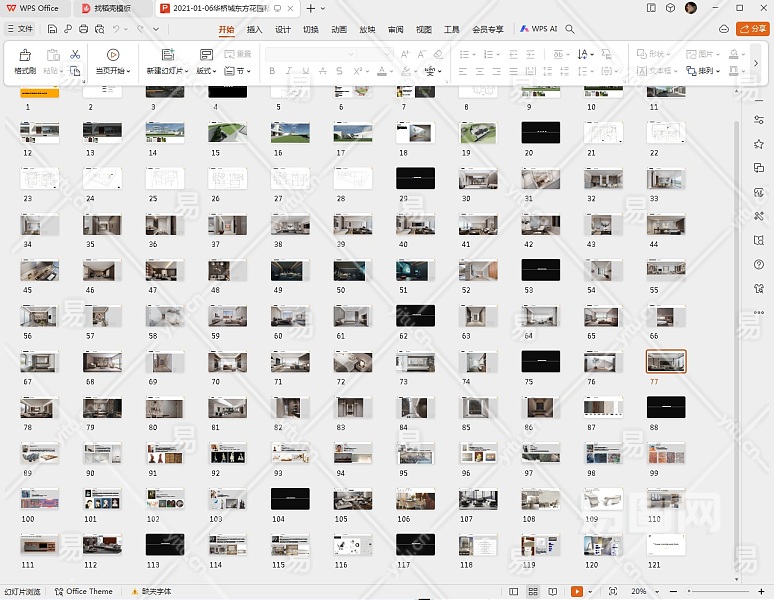
Task: Switch to reading view in status bar
Action: click(x=552, y=592)
